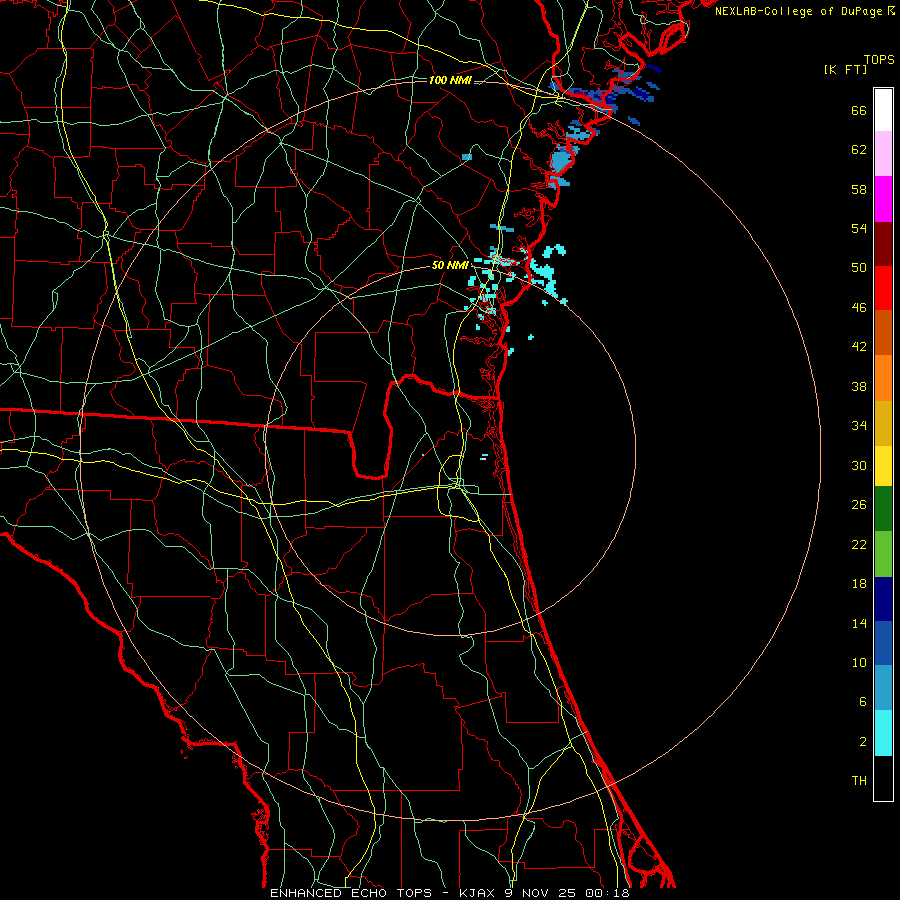This screenshot has width=900, height=900.
Task: Choose the navy blue legend swatch
Action: 883,599
